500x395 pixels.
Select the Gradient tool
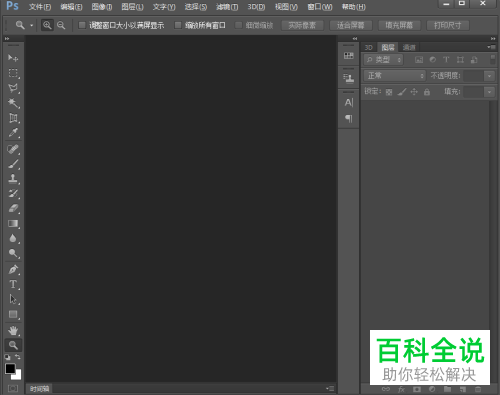[x=13, y=223]
